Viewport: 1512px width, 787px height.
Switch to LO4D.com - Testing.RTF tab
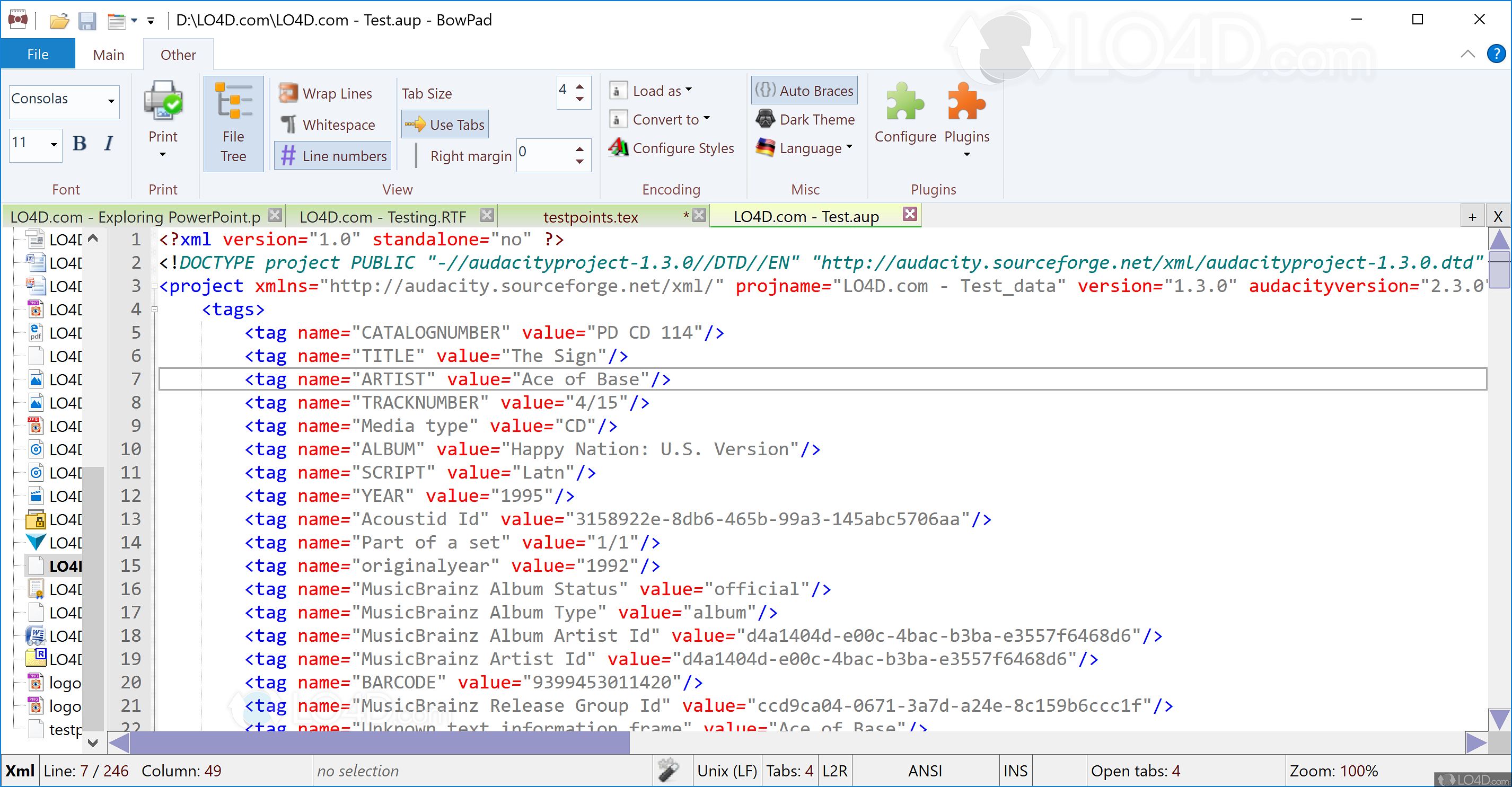pyautogui.click(x=383, y=217)
